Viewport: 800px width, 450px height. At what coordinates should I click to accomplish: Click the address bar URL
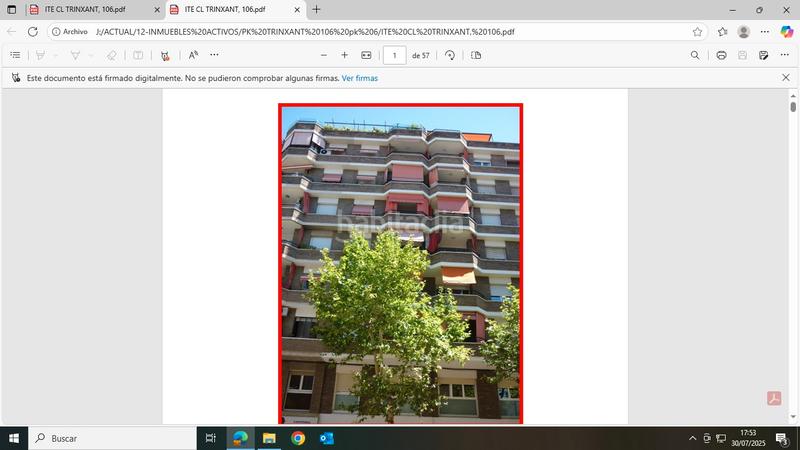pyautogui.click(x=305, y=32)
